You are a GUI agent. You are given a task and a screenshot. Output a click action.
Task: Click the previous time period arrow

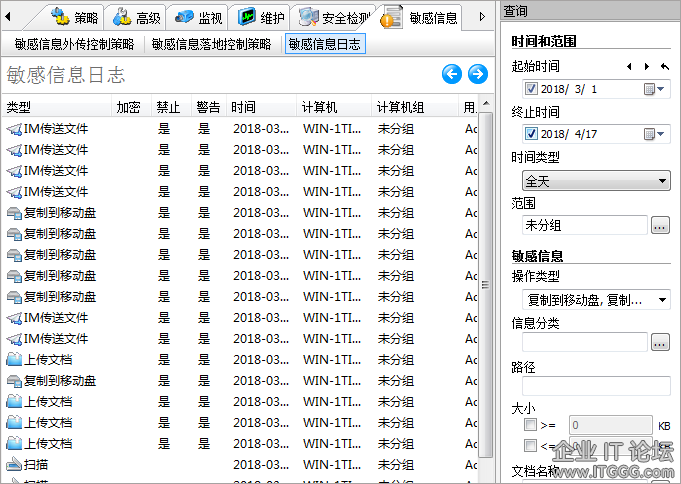(x=629, y=66)
